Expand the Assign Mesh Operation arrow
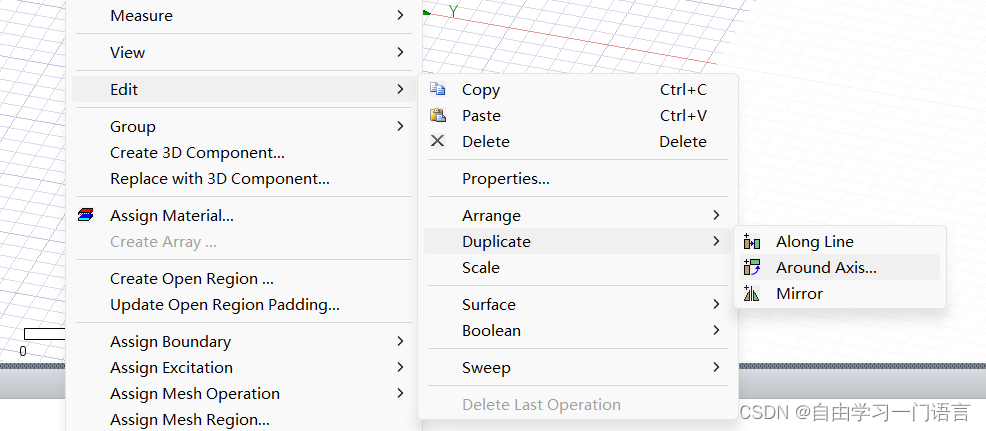The width and height of the screenshot is (986, 431). pyautogui.click(x=401, y=393)
